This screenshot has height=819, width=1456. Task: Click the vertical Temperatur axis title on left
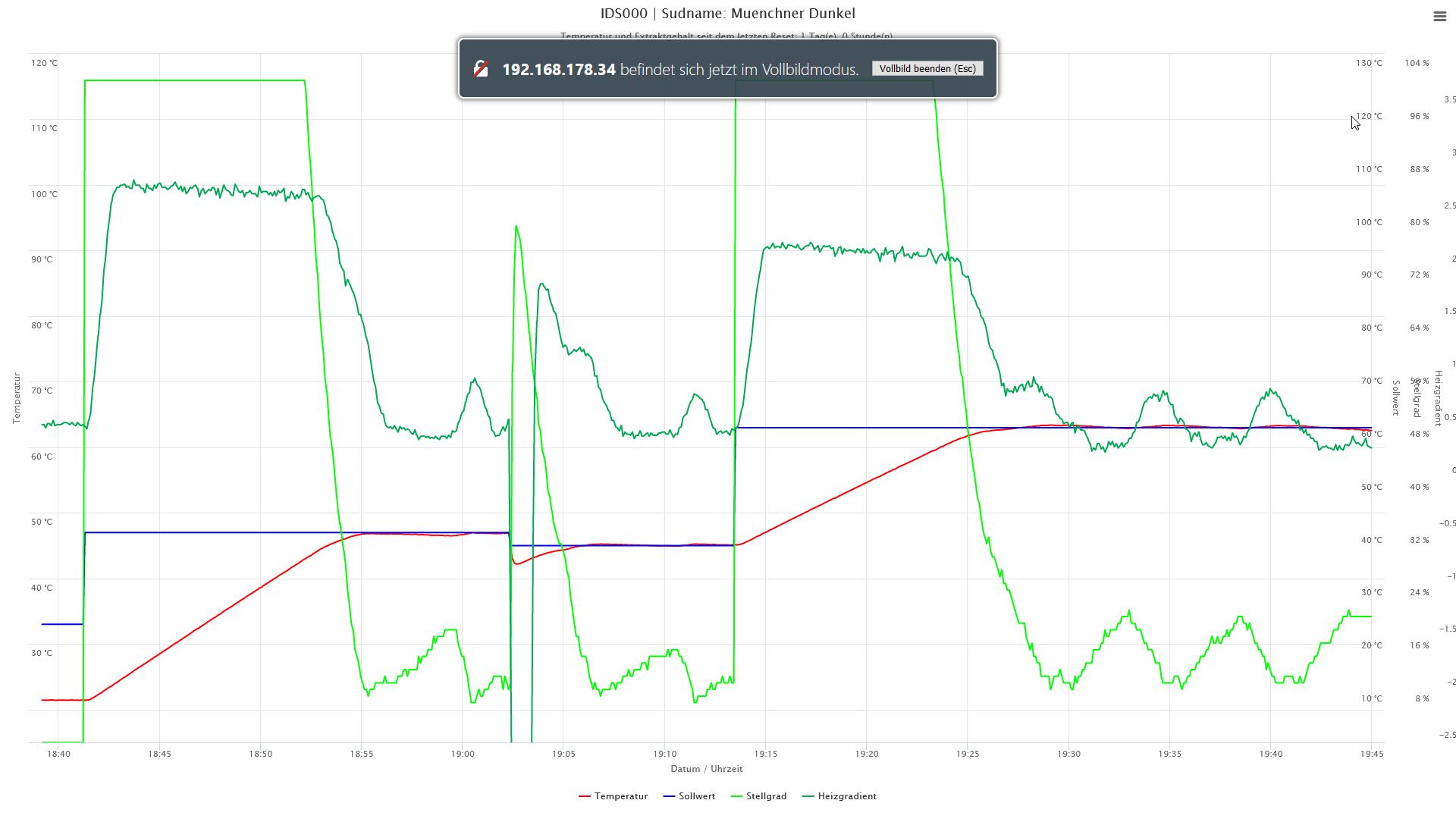click(x=16, y=397)
